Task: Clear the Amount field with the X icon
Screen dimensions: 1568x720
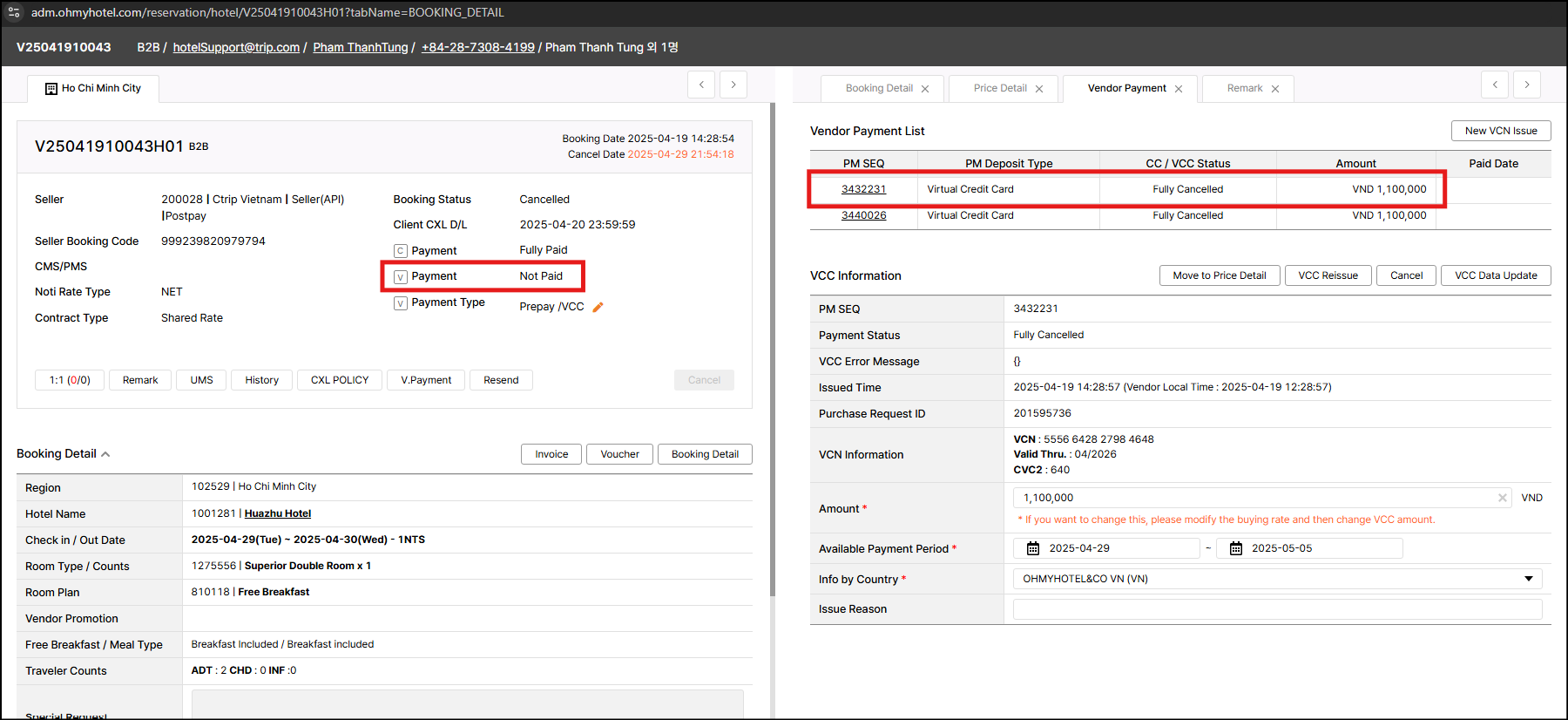Action: pyautogui.click(x=1502, y=498)
